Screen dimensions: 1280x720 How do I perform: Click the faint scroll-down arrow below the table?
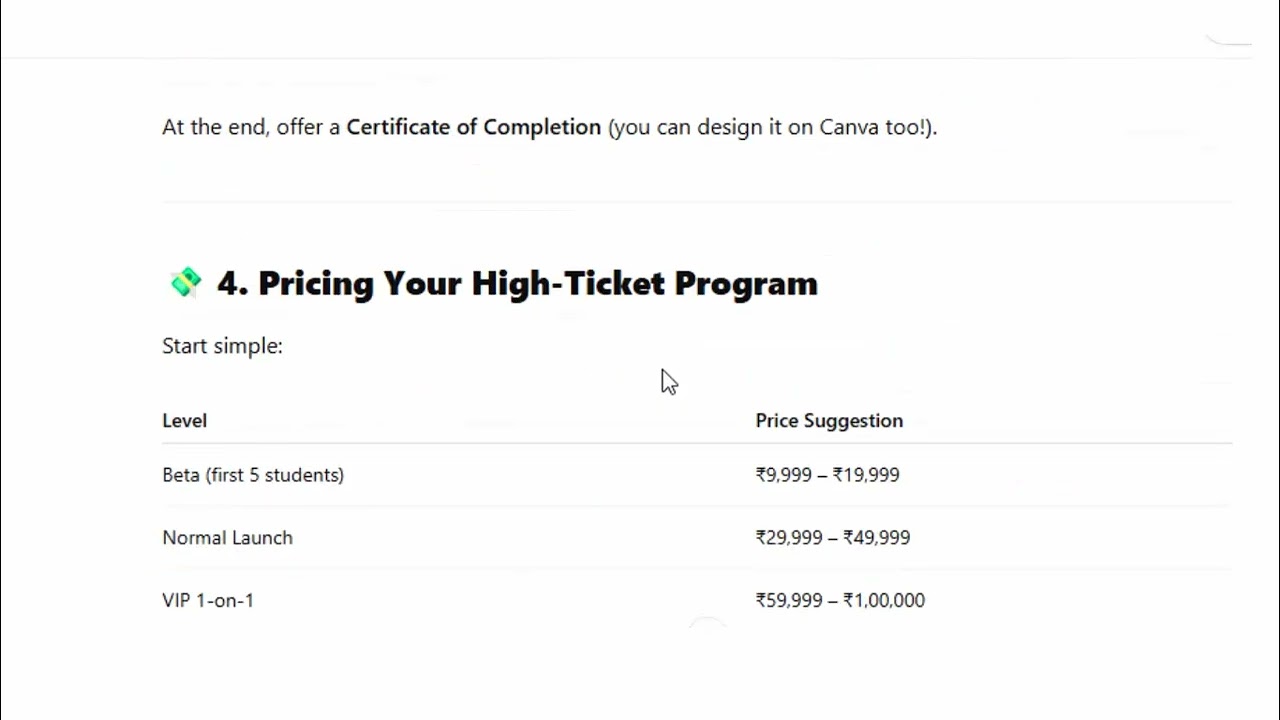tap(707, 624)
